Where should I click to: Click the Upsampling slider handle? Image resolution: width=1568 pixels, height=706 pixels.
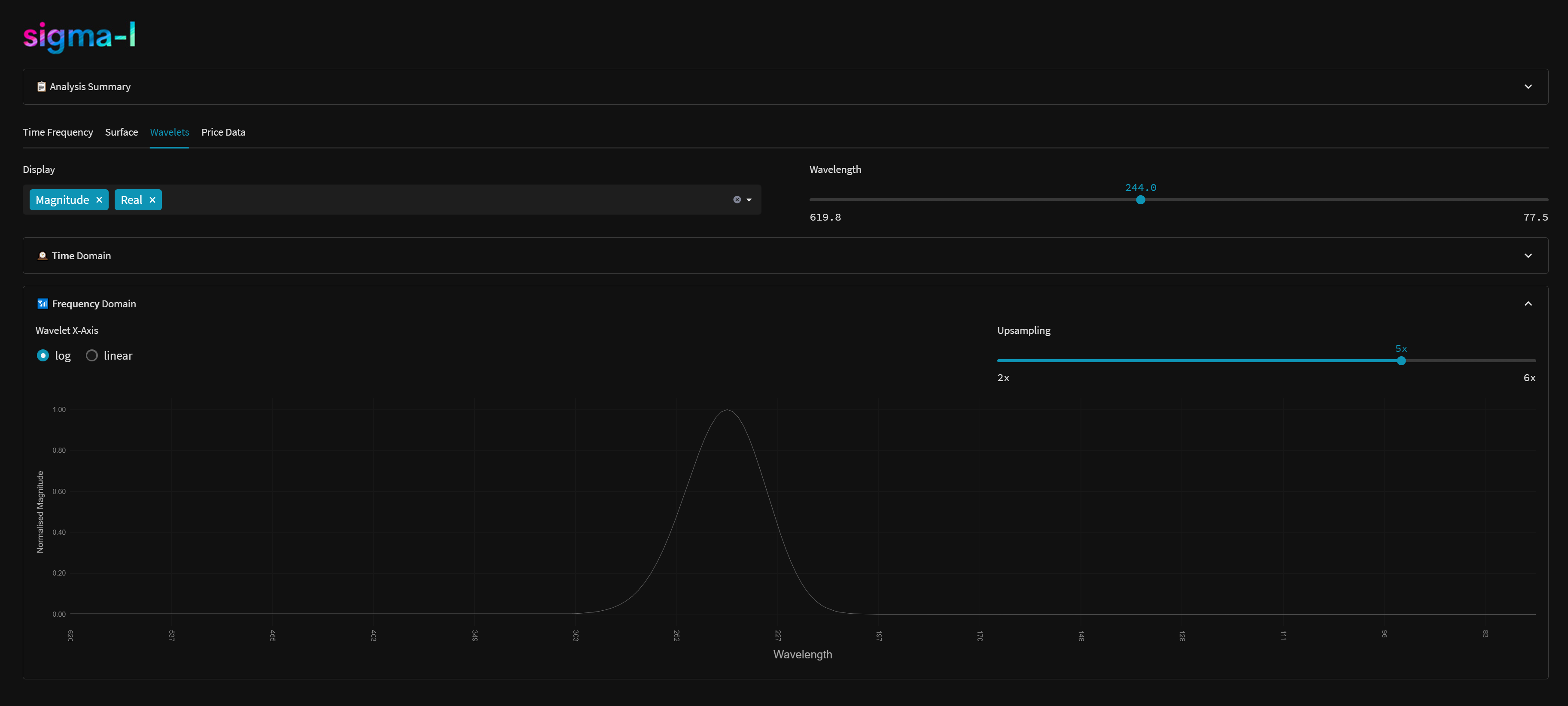(1401, 361)
